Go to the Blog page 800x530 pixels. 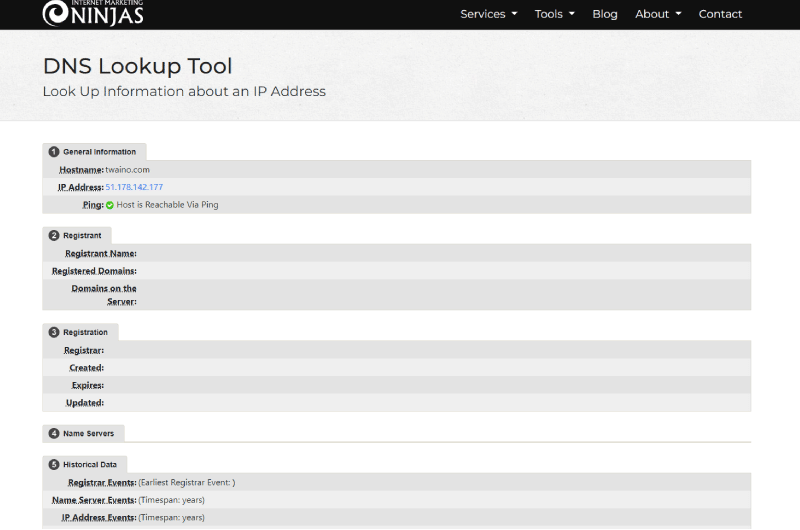(605, 14)
